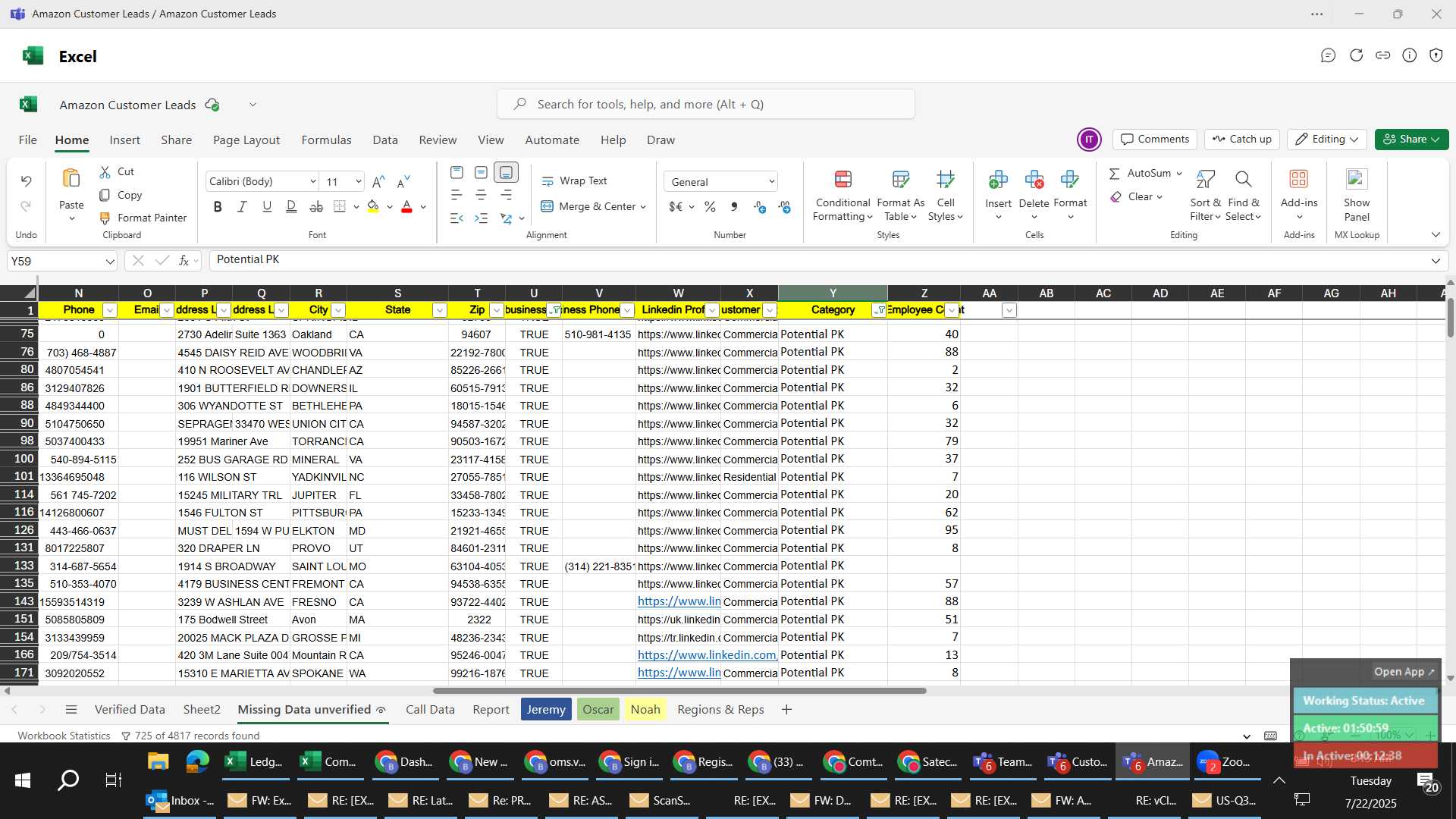The image size is (1456, 819).
Task: Click the search tools and help box
Action: [x=706, y=104]
